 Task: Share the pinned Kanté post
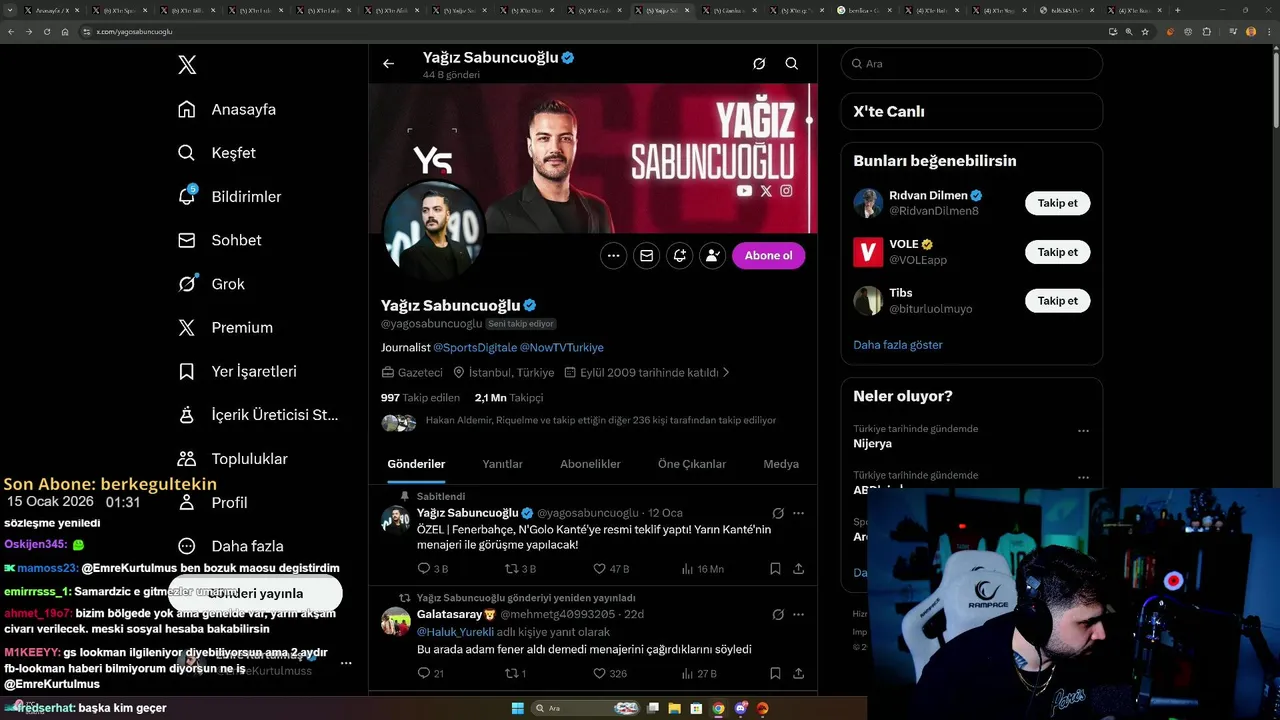799,569
